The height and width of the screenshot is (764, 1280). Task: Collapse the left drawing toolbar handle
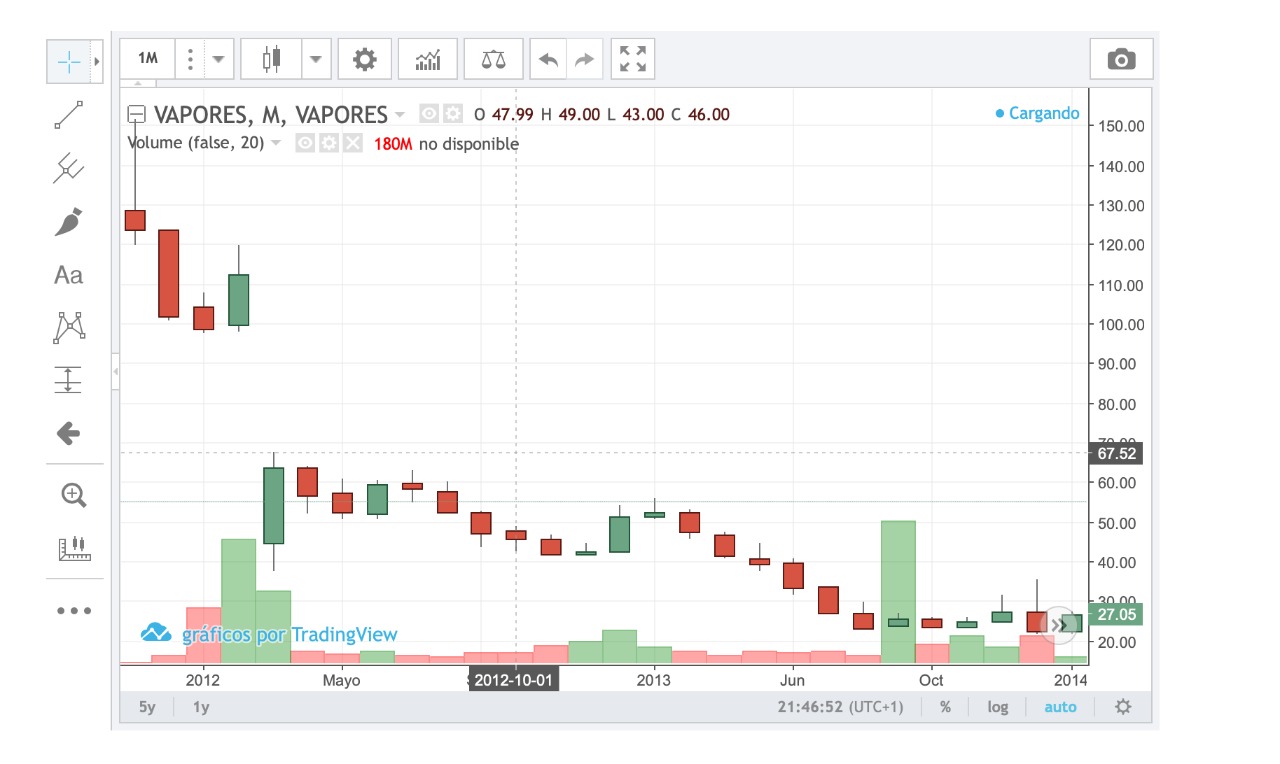coord(115,372)
